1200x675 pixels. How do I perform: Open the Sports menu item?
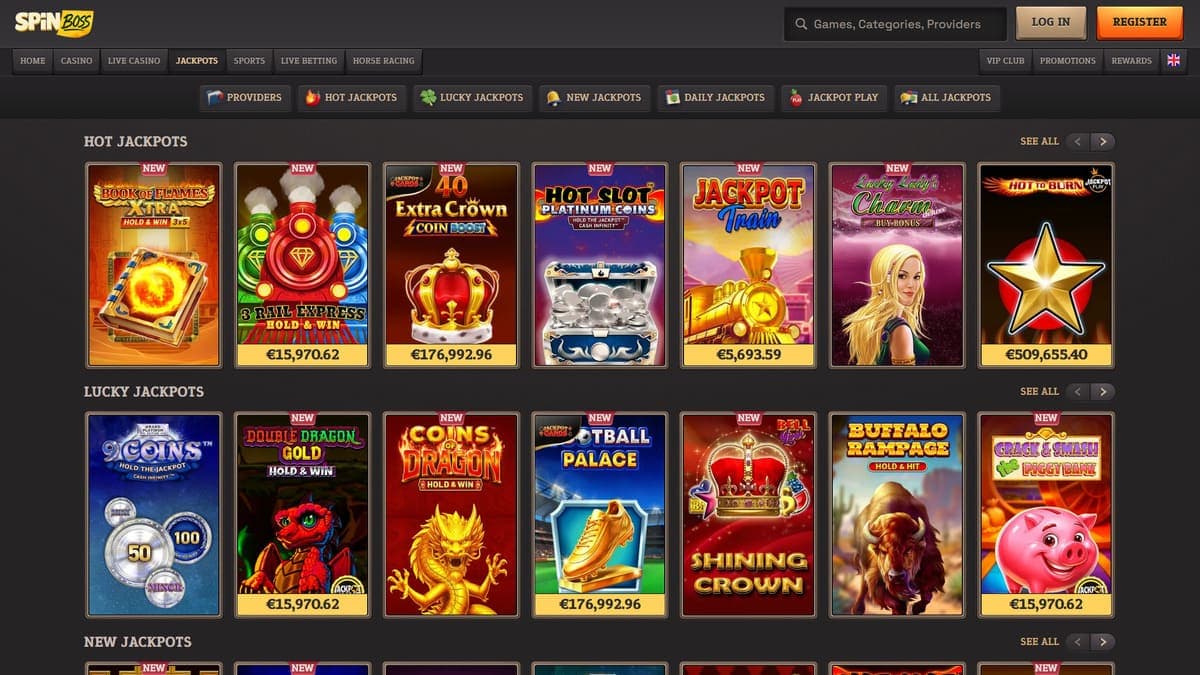(x=250, y=61)
